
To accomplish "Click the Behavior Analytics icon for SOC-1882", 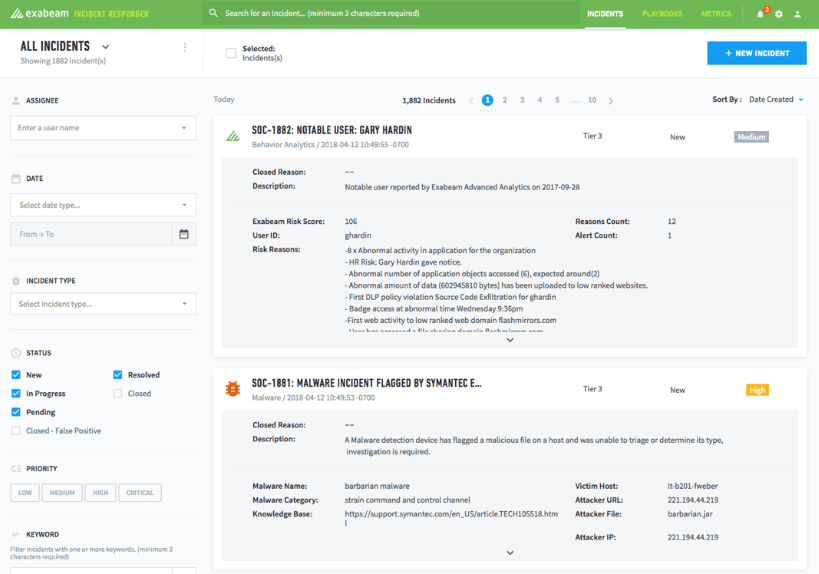I will (233, 136).
